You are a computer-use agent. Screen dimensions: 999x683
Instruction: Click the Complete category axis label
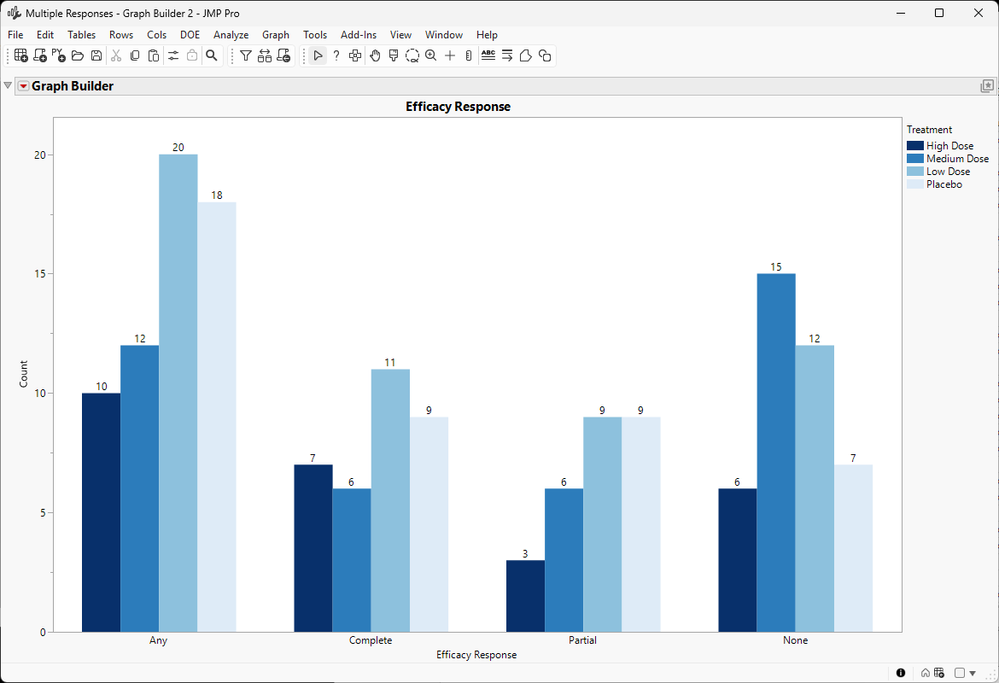371,640
